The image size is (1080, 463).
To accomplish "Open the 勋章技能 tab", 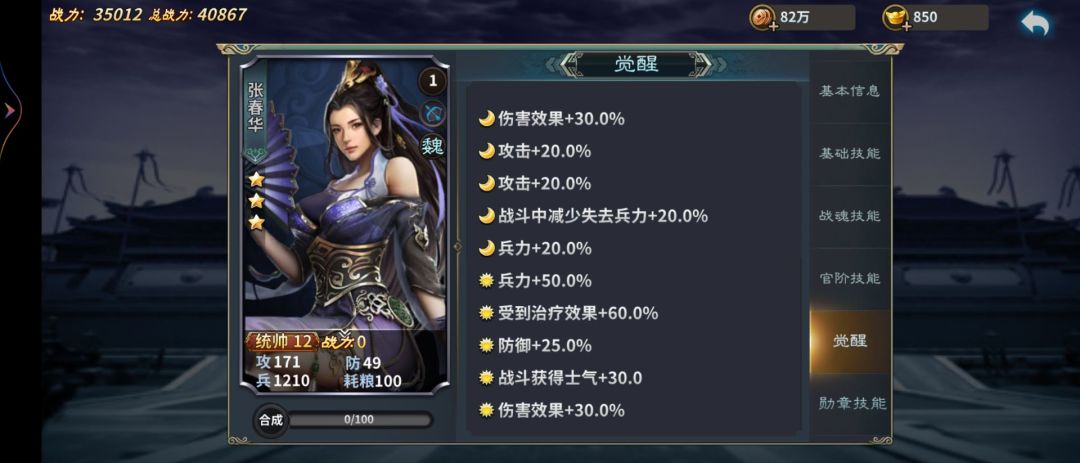I will point(849,404).
